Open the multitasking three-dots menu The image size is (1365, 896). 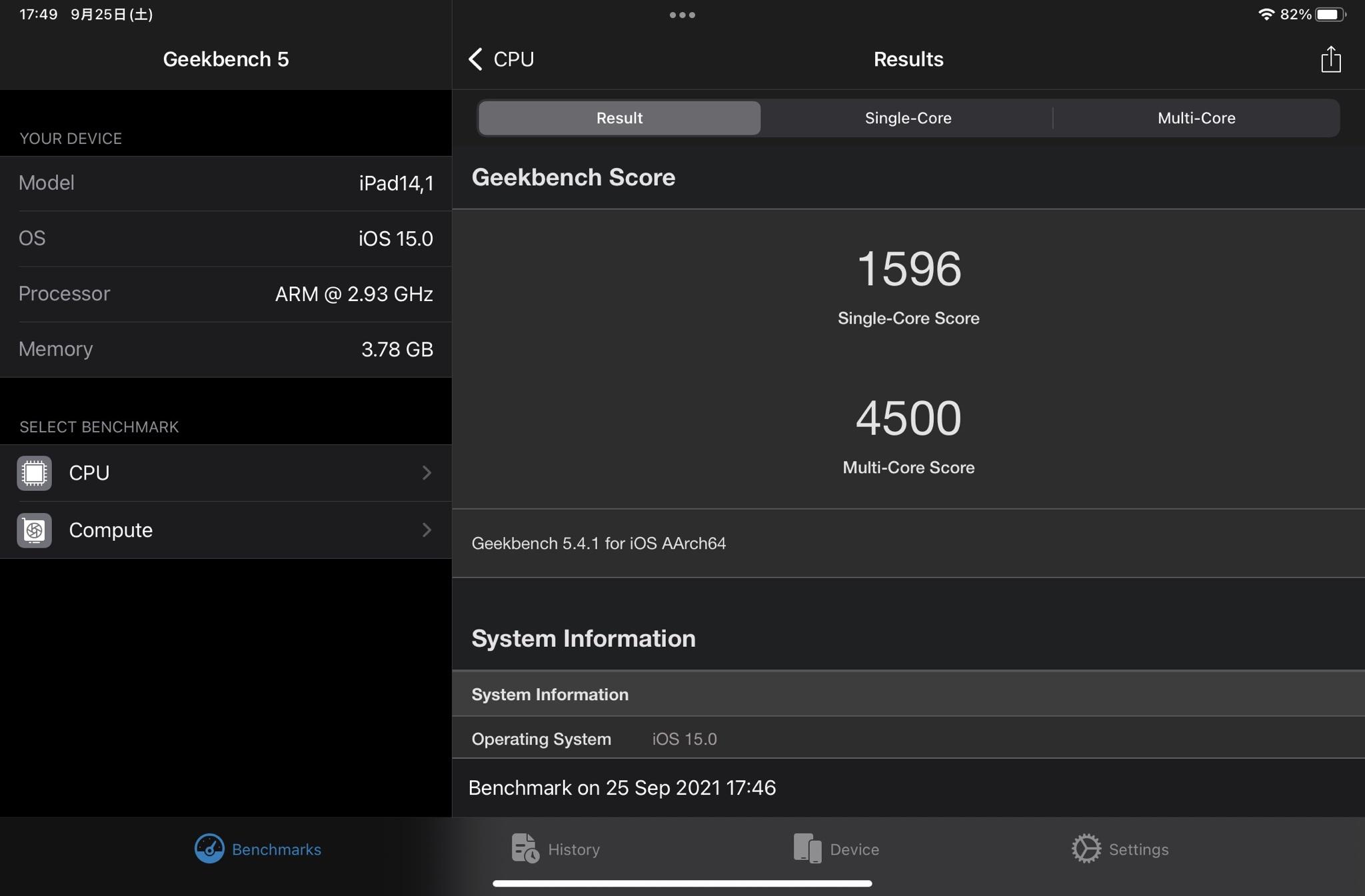tap(682, 15)
